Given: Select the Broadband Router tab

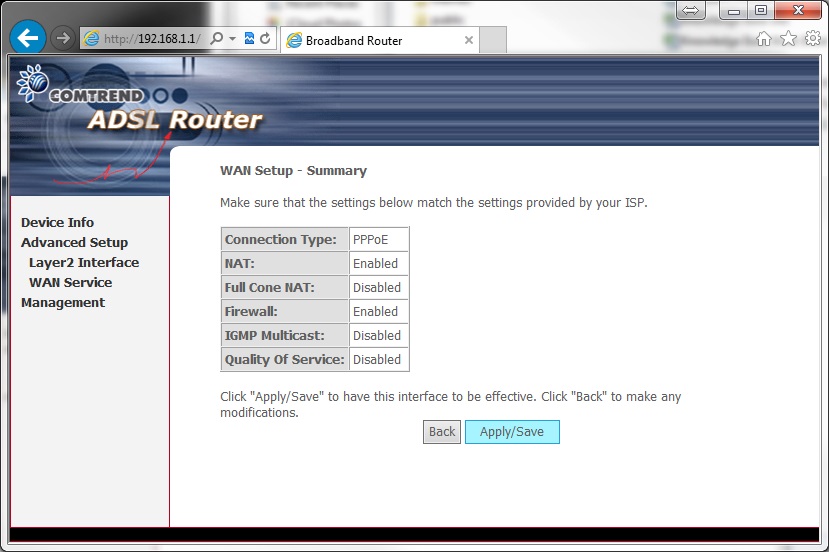Looking at the screenshot, I should tap(380, 40).
